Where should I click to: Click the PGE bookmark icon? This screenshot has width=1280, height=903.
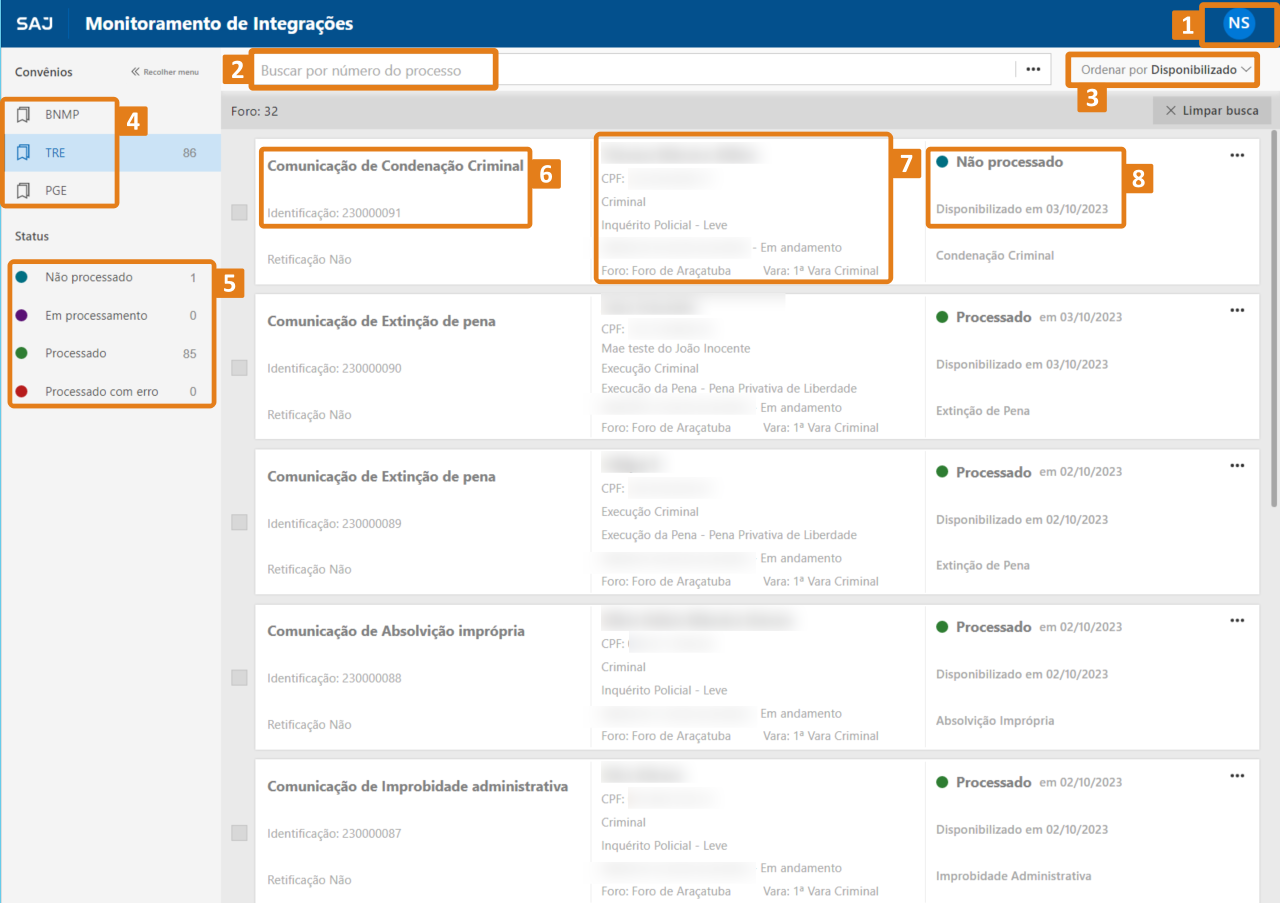click(24, 190)
